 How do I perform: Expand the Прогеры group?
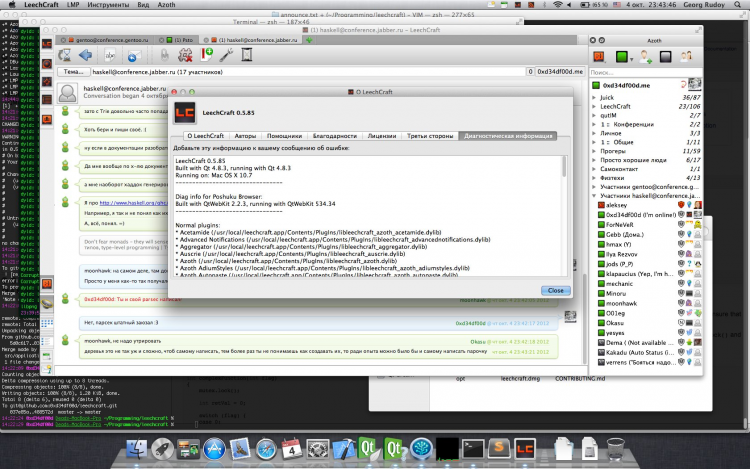tap(595, 151)
